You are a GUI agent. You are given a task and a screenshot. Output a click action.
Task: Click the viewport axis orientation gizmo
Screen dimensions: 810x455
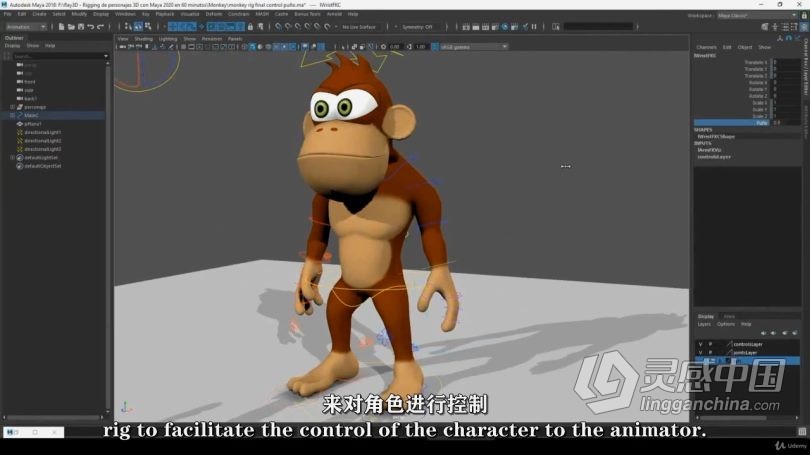(125, 407)
